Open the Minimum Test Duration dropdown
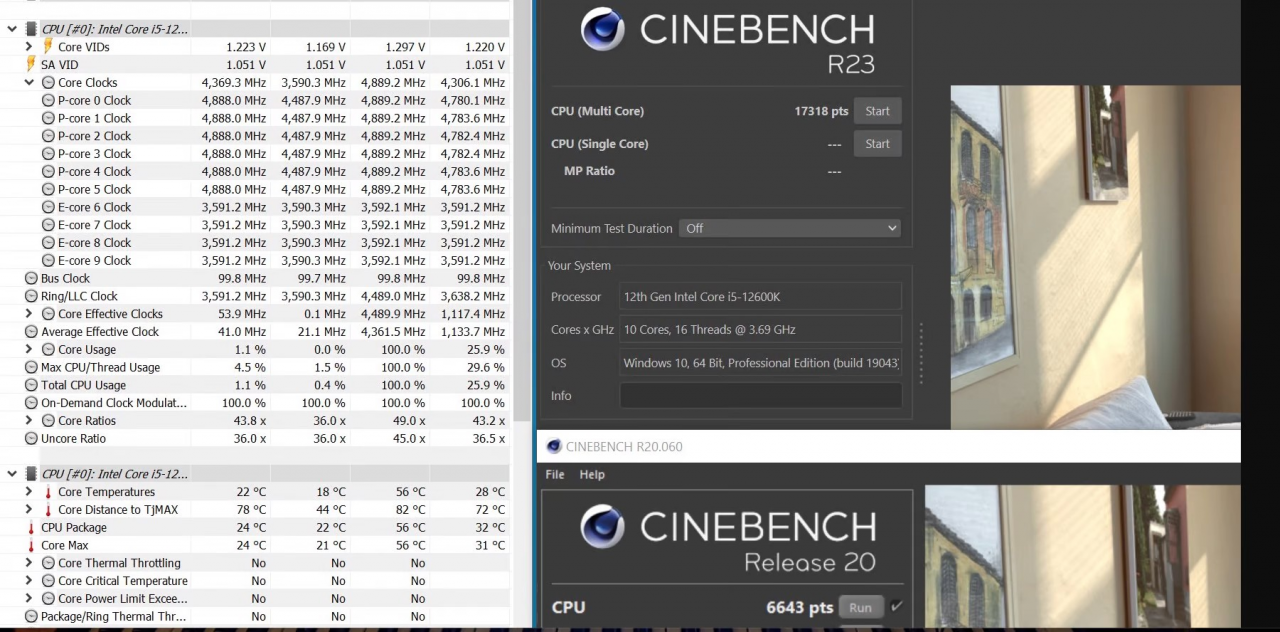 790,228
